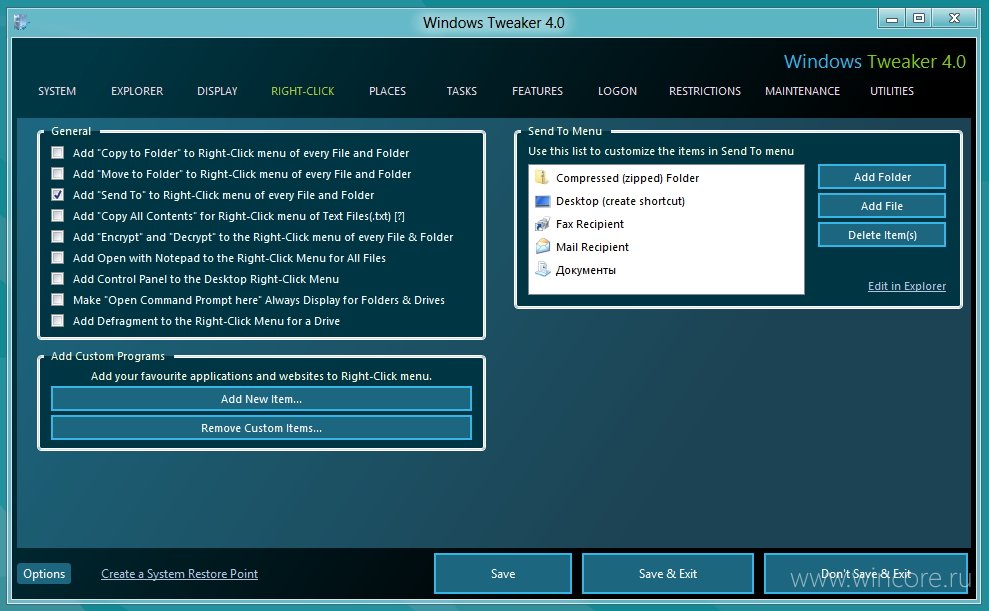Screen dimensions: 989x611
Task: Select the Compressed (zipped) Folder icon
Action: coord(542,178)
